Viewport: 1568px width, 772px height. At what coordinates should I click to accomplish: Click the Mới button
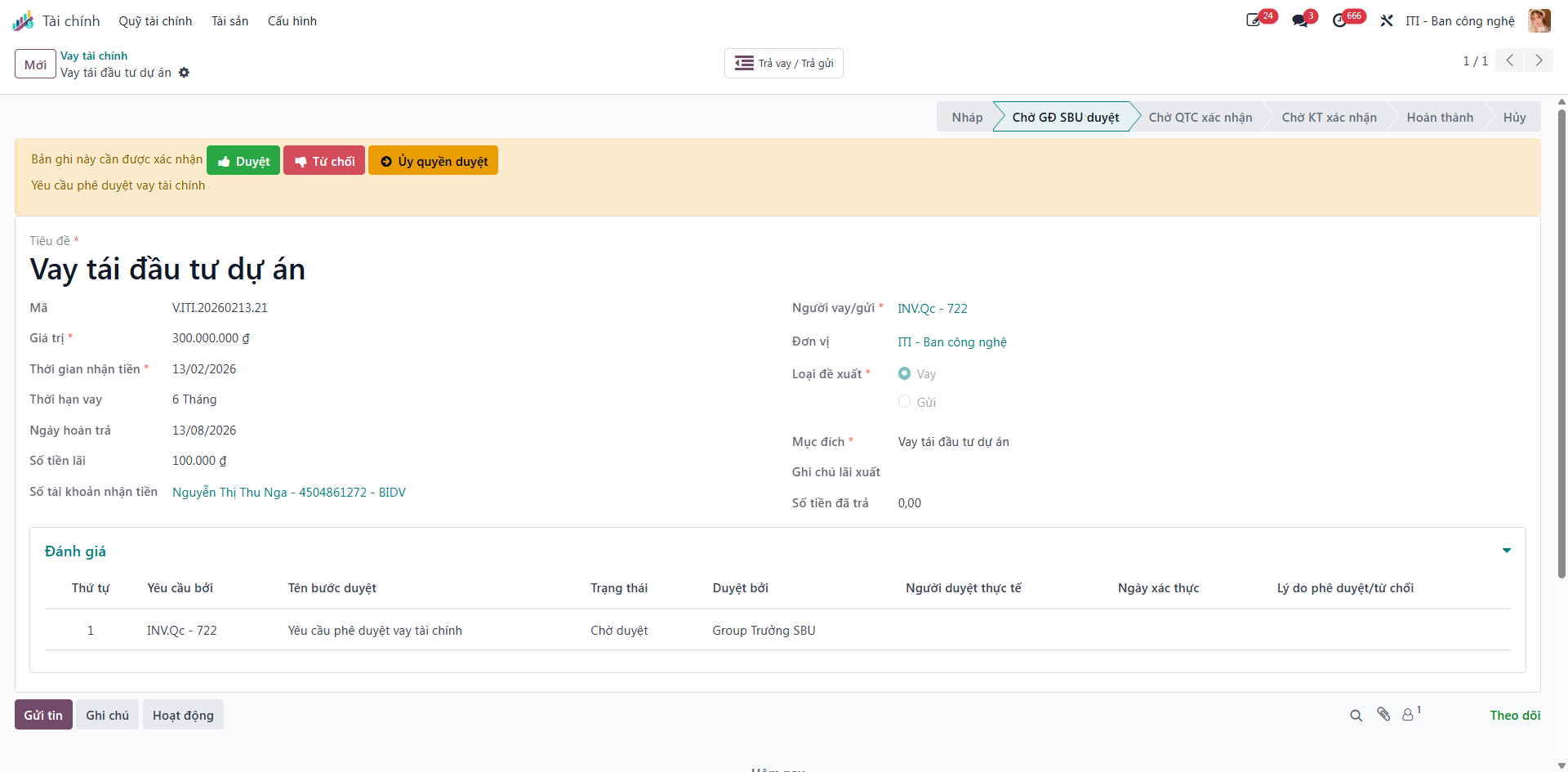tap(35, 65)
